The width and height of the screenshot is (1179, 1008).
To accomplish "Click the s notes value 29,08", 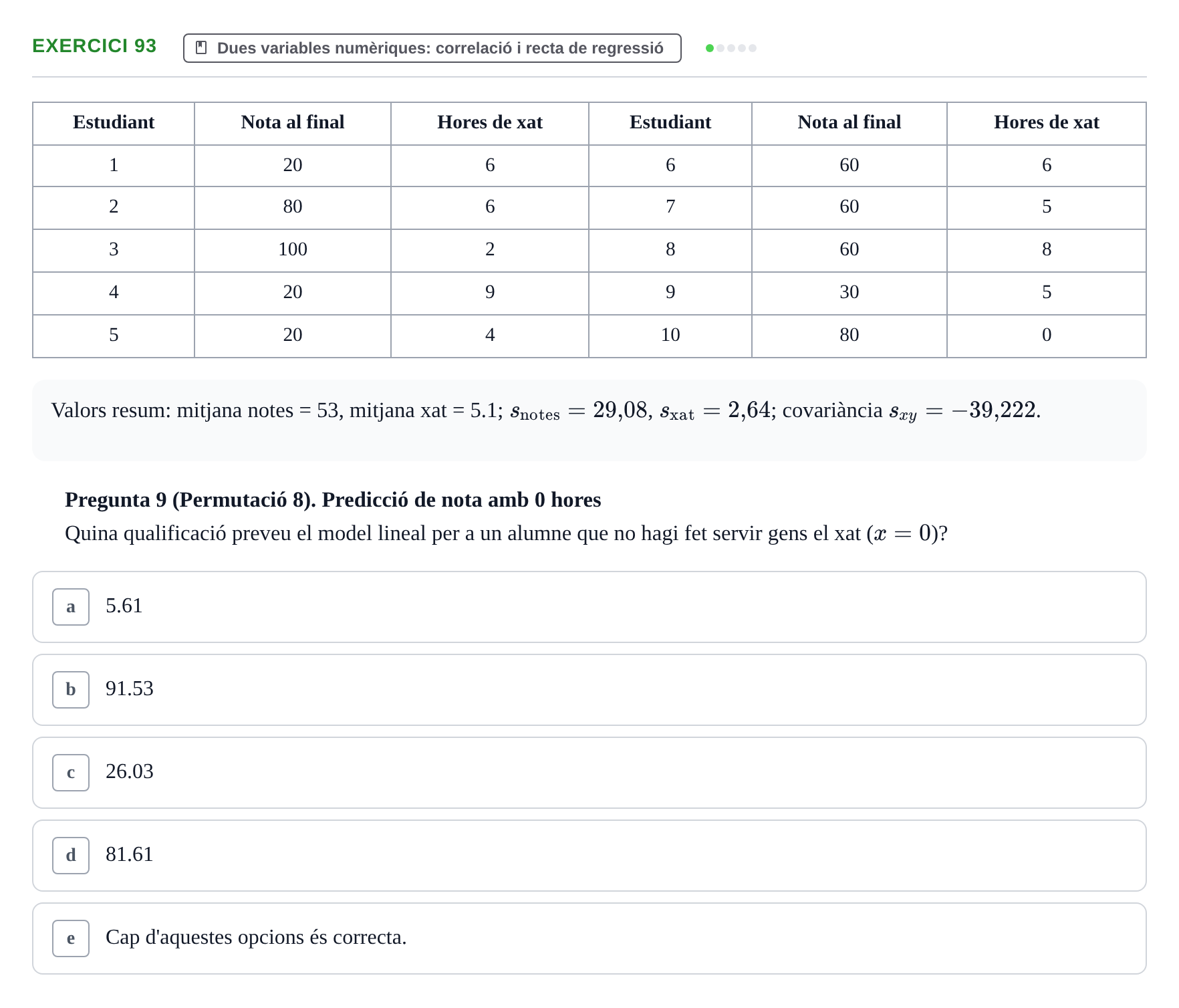I will click(x=620, y=410).
